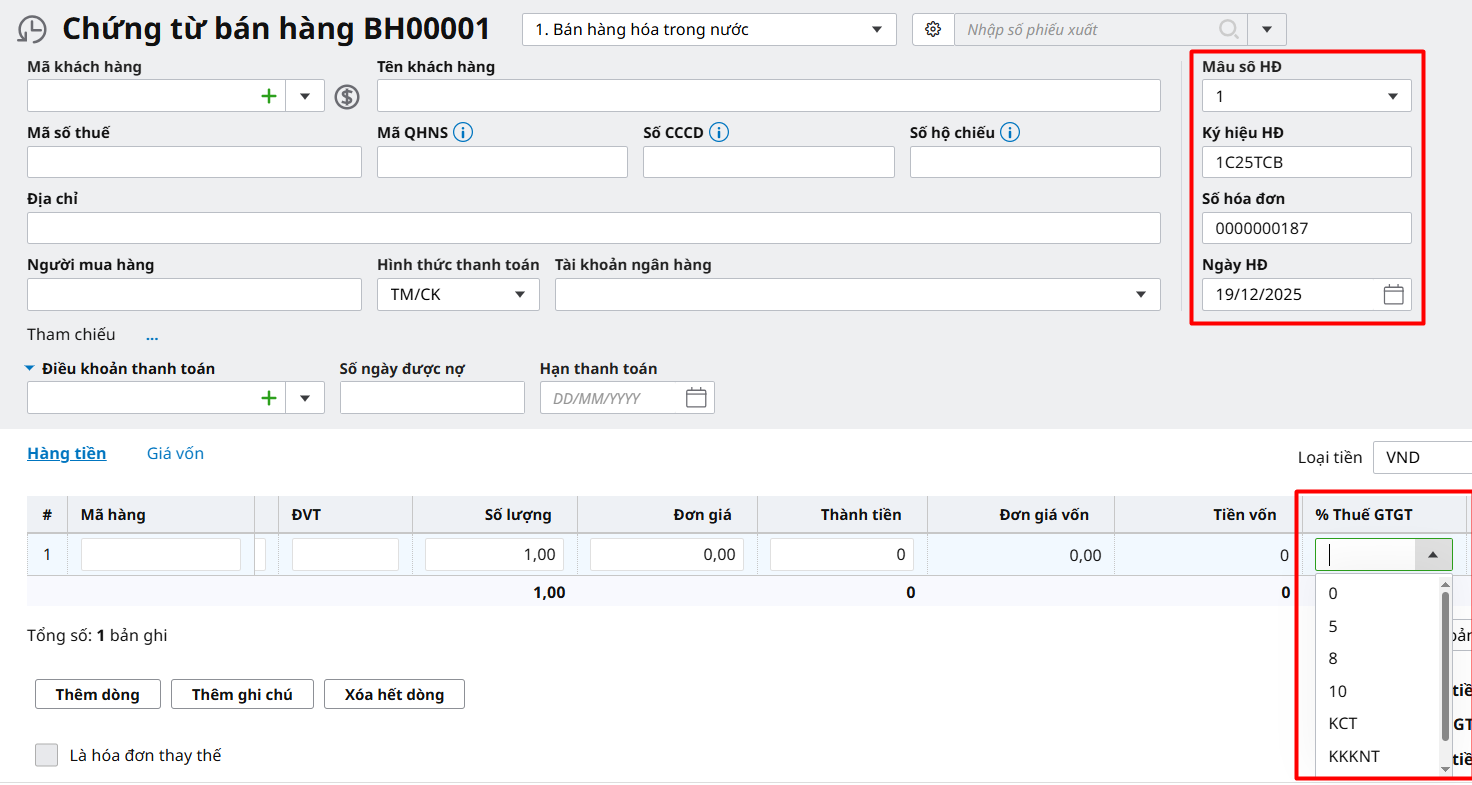Screen dimensions: 1472x785
Task: Open the Tài khoản ngân hàng dropdown
Action: click(1140, 294)
